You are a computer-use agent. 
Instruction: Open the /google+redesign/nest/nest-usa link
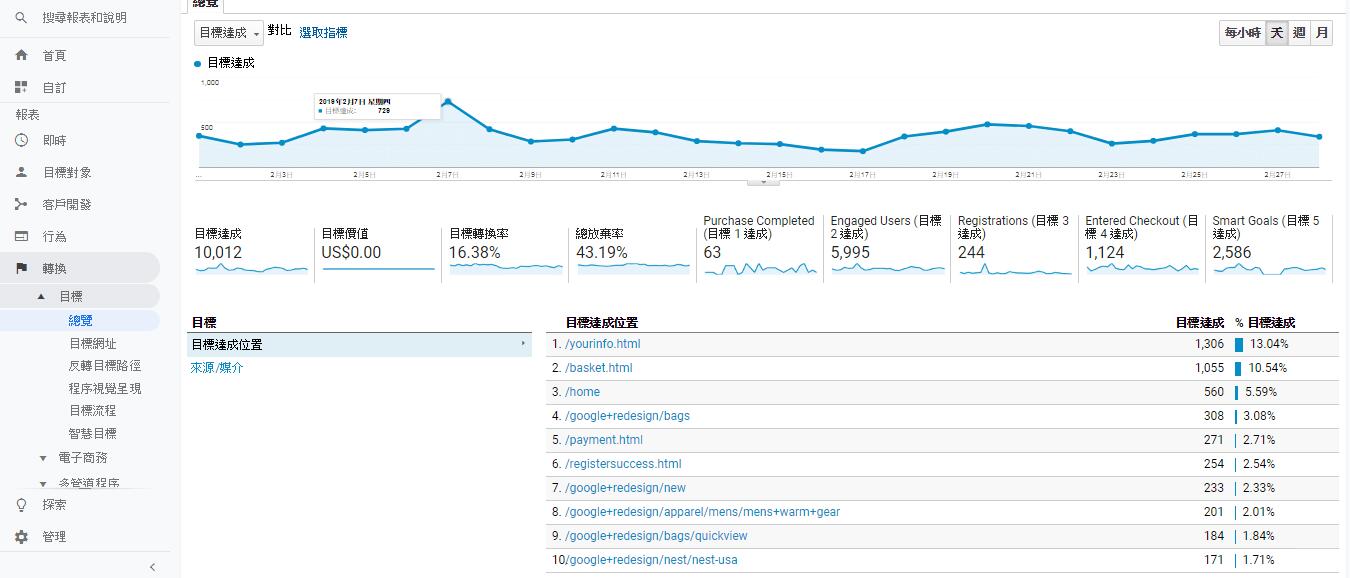[x=652, y=560]
